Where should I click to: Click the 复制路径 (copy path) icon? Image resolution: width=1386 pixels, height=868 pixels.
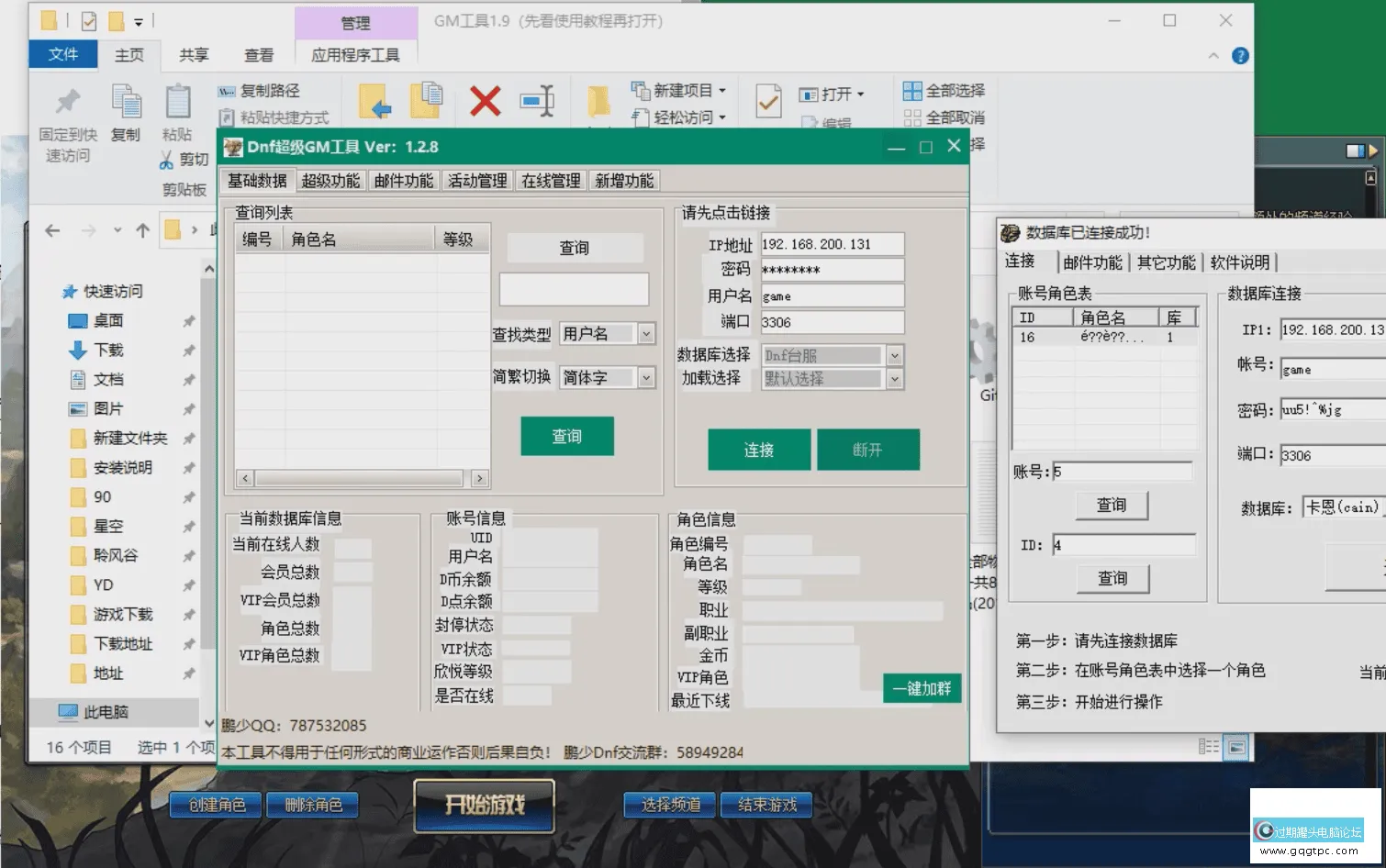pos(225,91)
